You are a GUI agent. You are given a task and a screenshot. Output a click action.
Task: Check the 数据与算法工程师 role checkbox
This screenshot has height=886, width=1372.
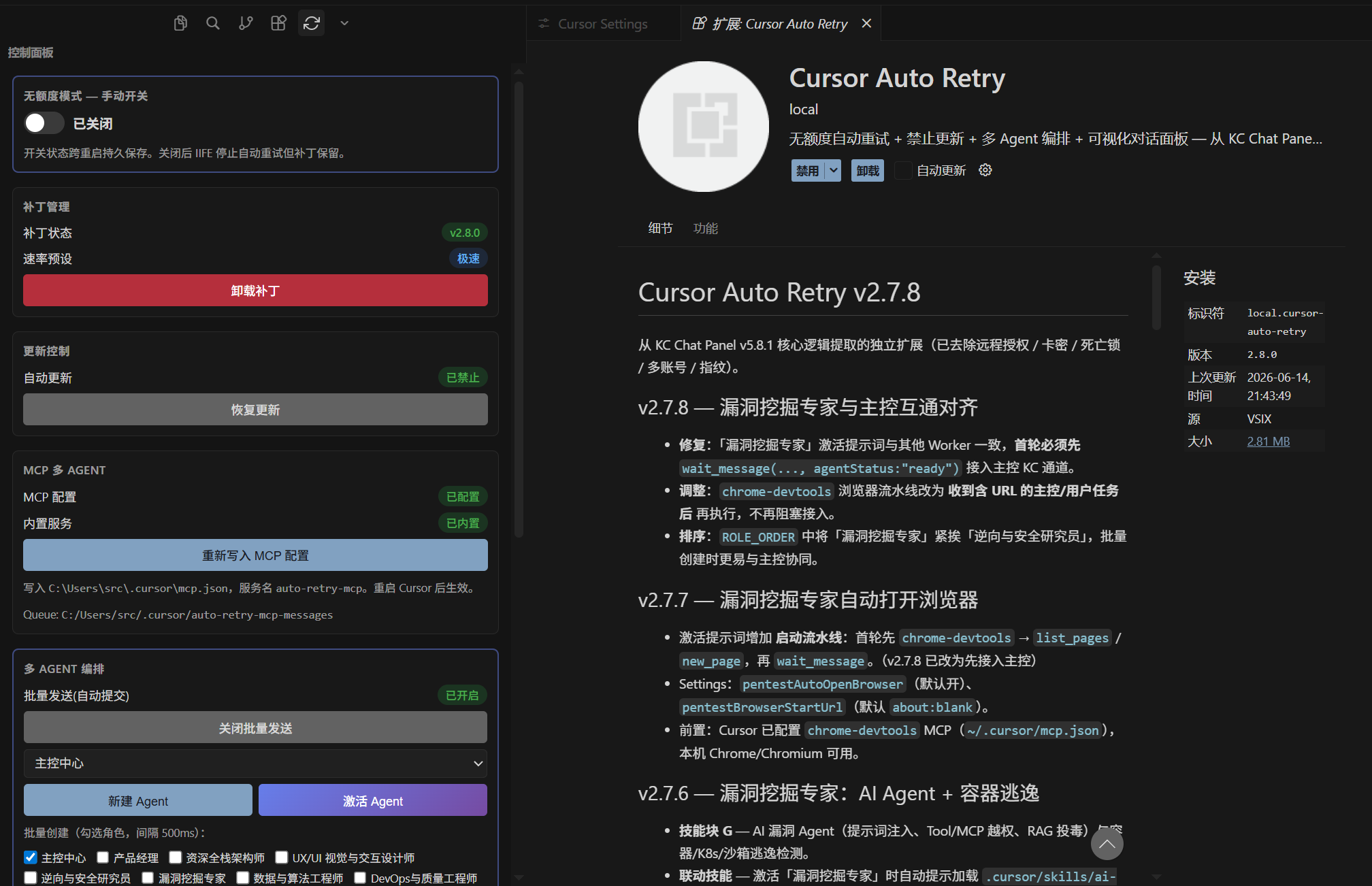pyautogui.click(x=243, y=878)
